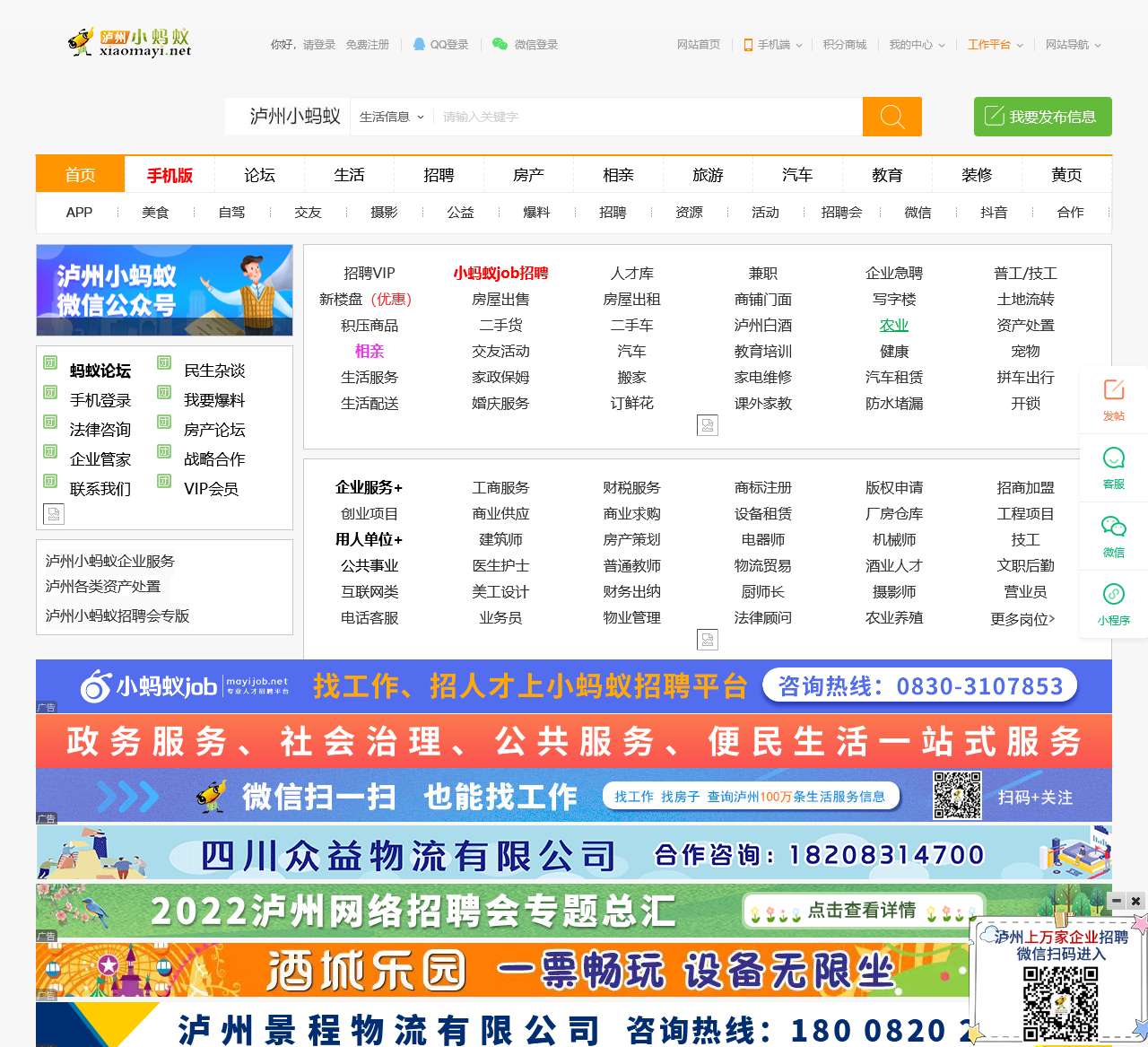Click the orange search magnifier icon
This screenshot has height=1047, width=1148.
891,117
